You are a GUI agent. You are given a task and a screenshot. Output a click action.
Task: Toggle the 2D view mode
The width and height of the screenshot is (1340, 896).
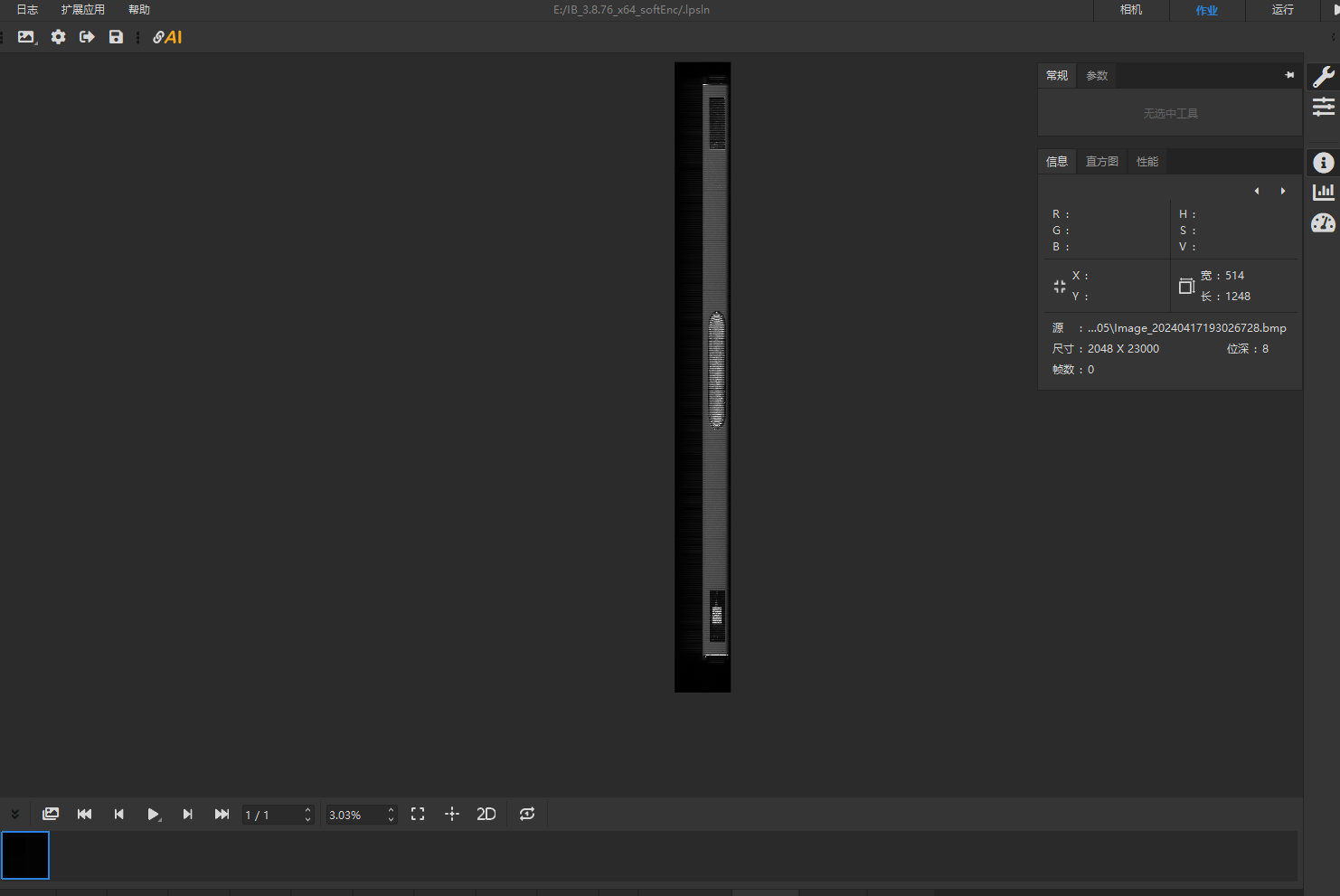click(486, 814)
